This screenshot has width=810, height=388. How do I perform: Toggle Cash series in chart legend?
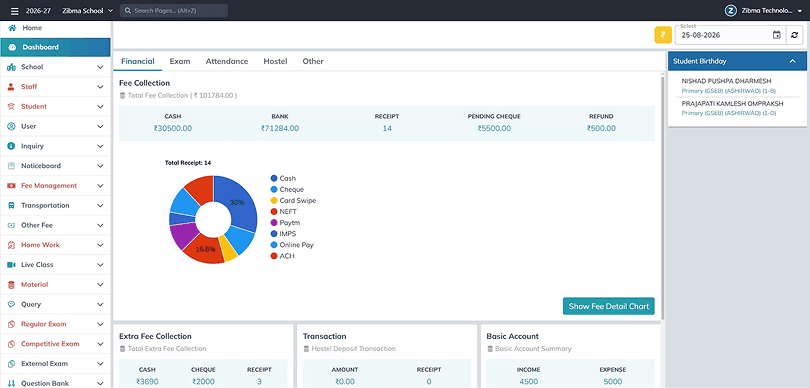pos(283,178)
